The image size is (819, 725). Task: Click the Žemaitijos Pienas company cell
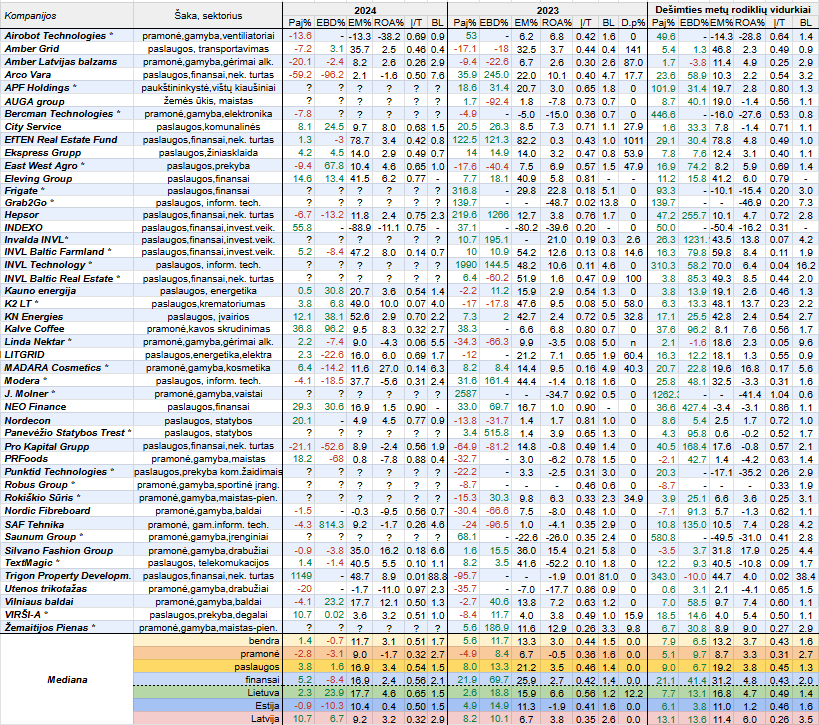tap(46, 628)
